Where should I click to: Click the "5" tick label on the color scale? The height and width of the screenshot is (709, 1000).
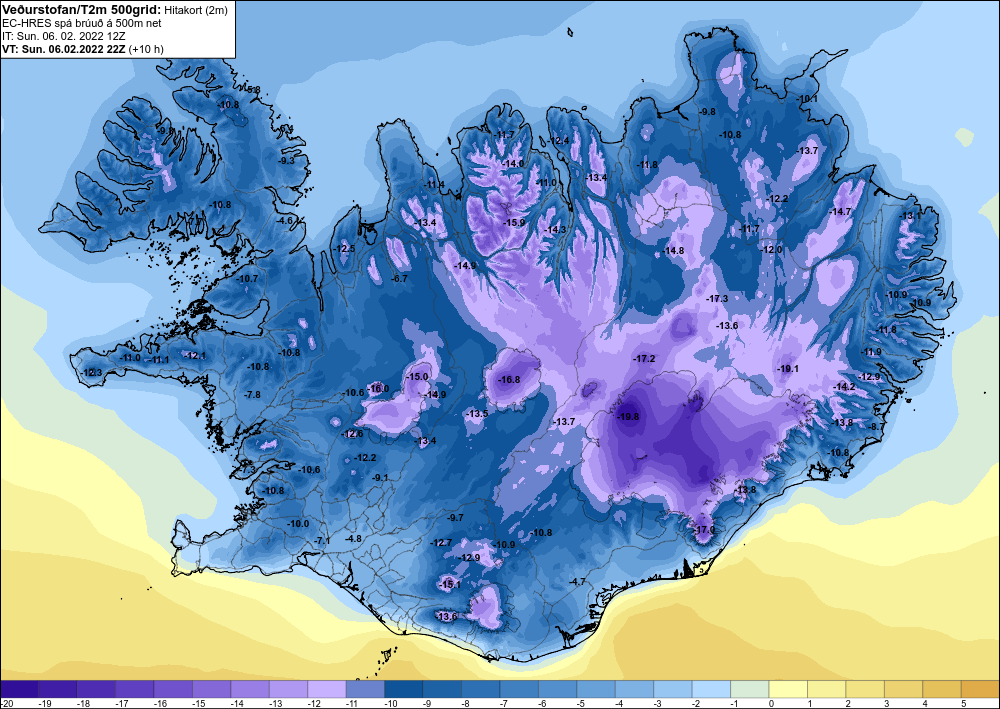point(963,703)
